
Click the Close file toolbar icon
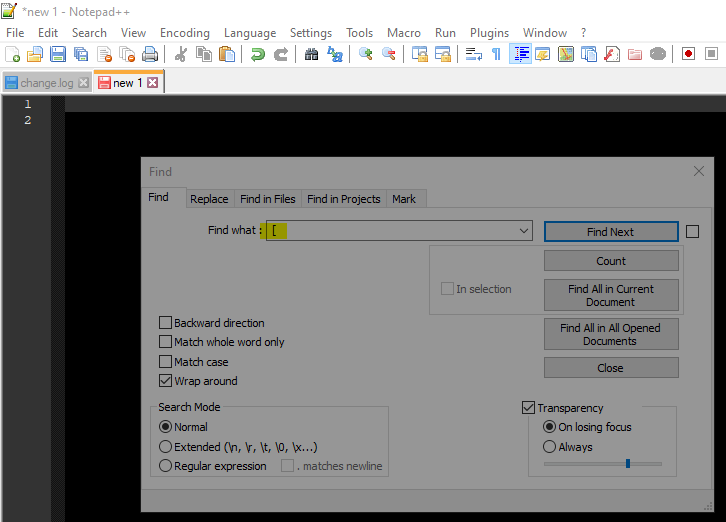pyautogui.click(x=105, y=54)
